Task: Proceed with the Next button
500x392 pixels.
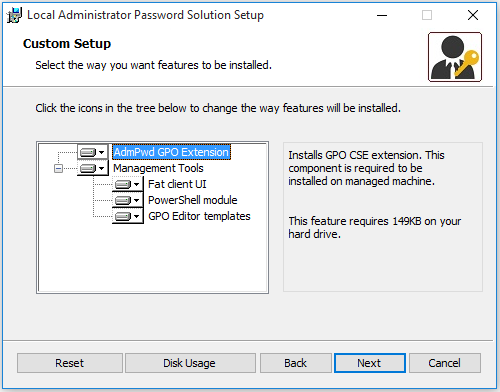Action: 370,363
